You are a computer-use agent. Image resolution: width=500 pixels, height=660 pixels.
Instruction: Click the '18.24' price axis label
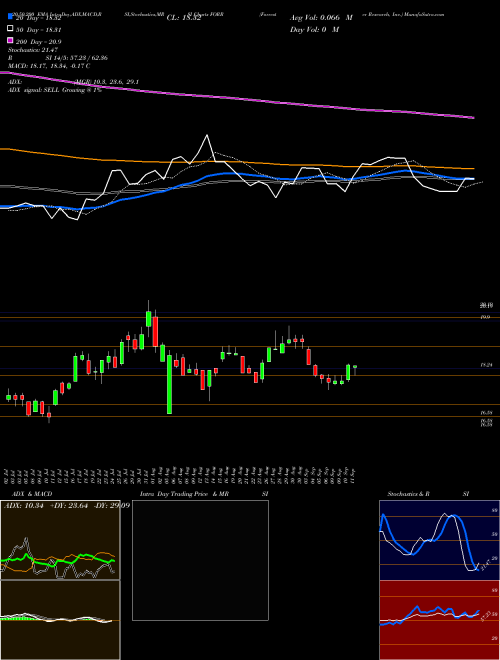click(x=486, y=365)
